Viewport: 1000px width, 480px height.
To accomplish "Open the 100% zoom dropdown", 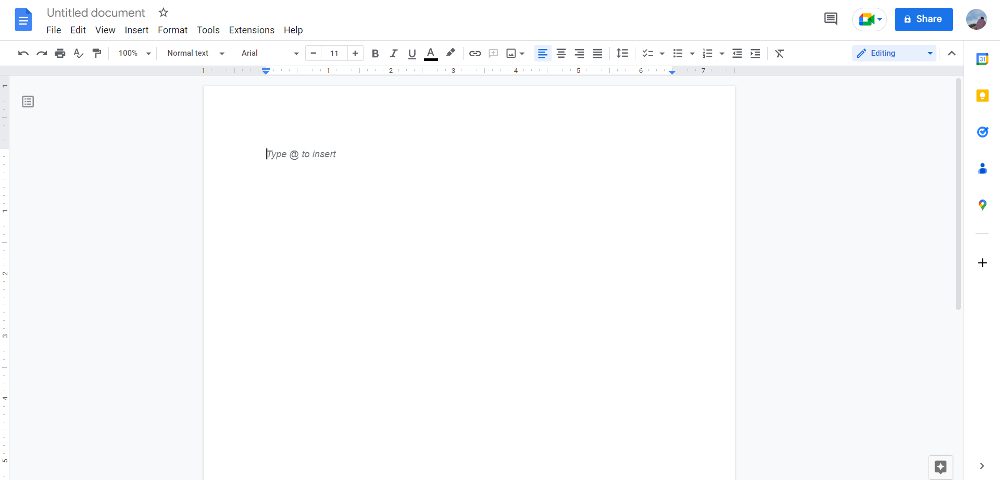I will (135, 54).
